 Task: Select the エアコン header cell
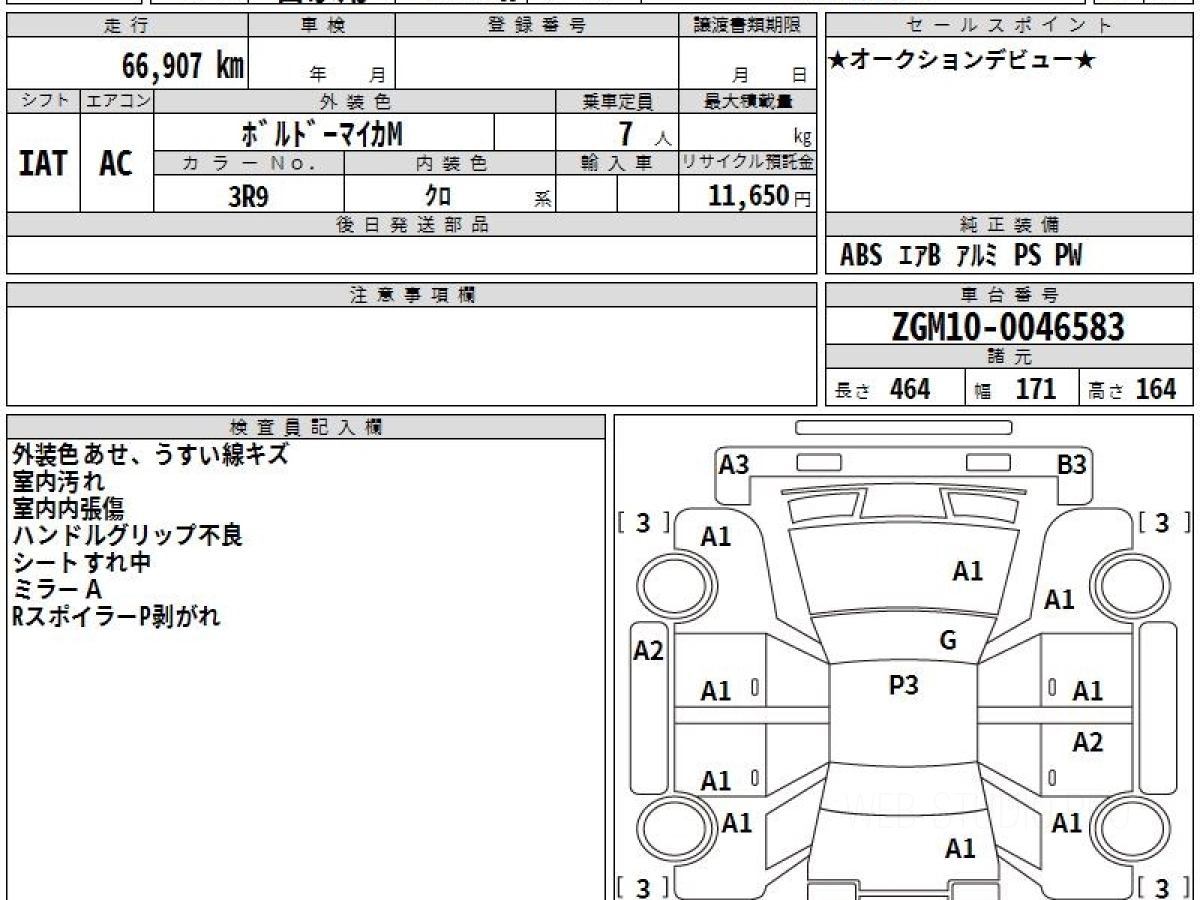click(x=117, y=101)
